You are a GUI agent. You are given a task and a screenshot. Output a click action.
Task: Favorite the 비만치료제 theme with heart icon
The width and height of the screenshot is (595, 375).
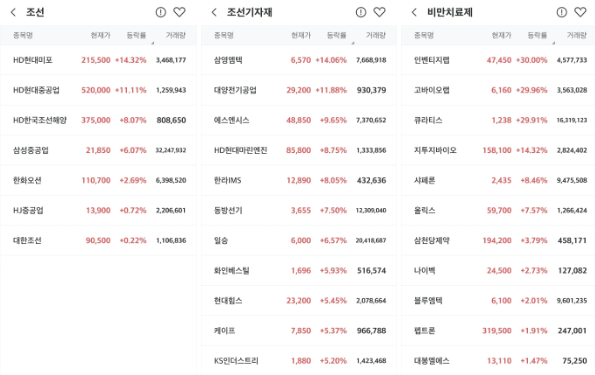tap(580, 13)
